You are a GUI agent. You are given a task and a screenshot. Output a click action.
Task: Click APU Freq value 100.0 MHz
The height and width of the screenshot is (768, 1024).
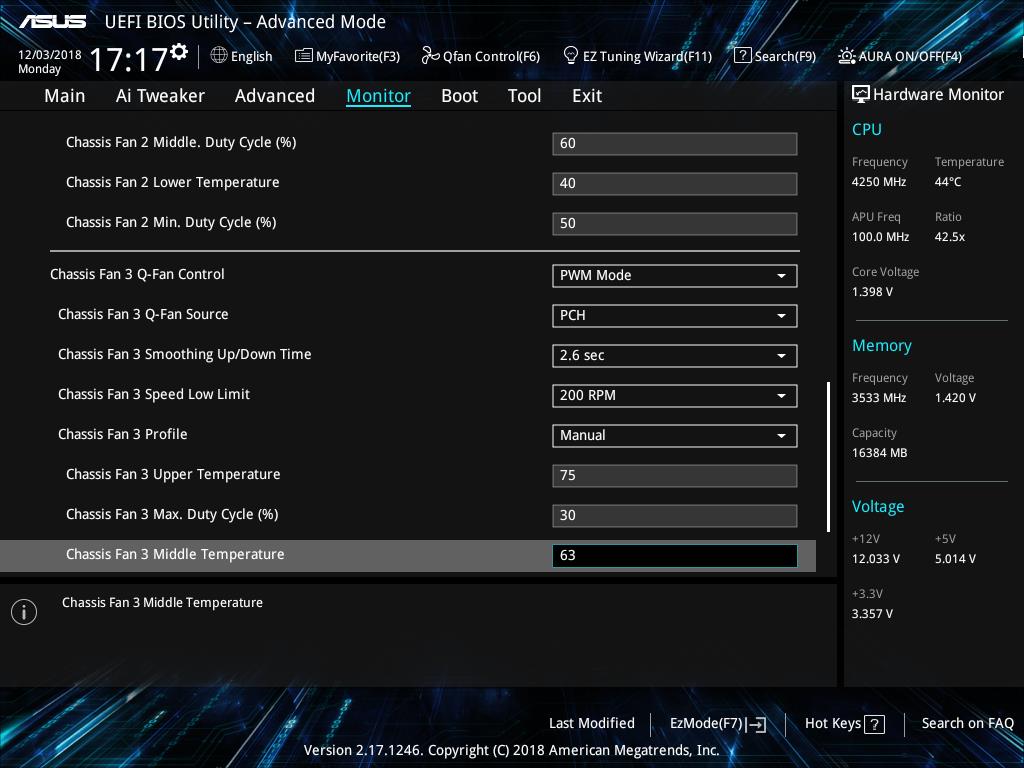click(x=880, y=237)
